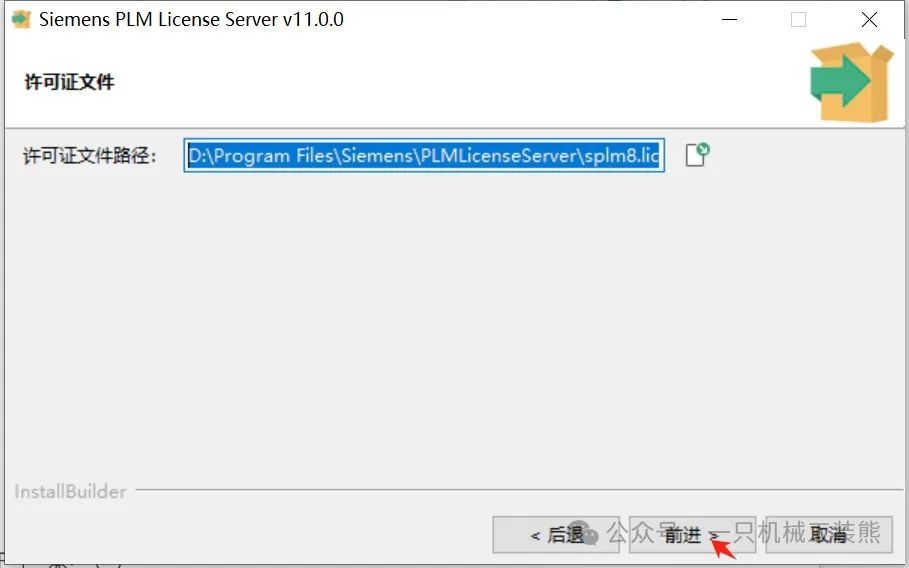Image resolution: width=909 pixels, height=568 pixels.
Task: Go back with the 后退 button
Action: coord(556,534)
